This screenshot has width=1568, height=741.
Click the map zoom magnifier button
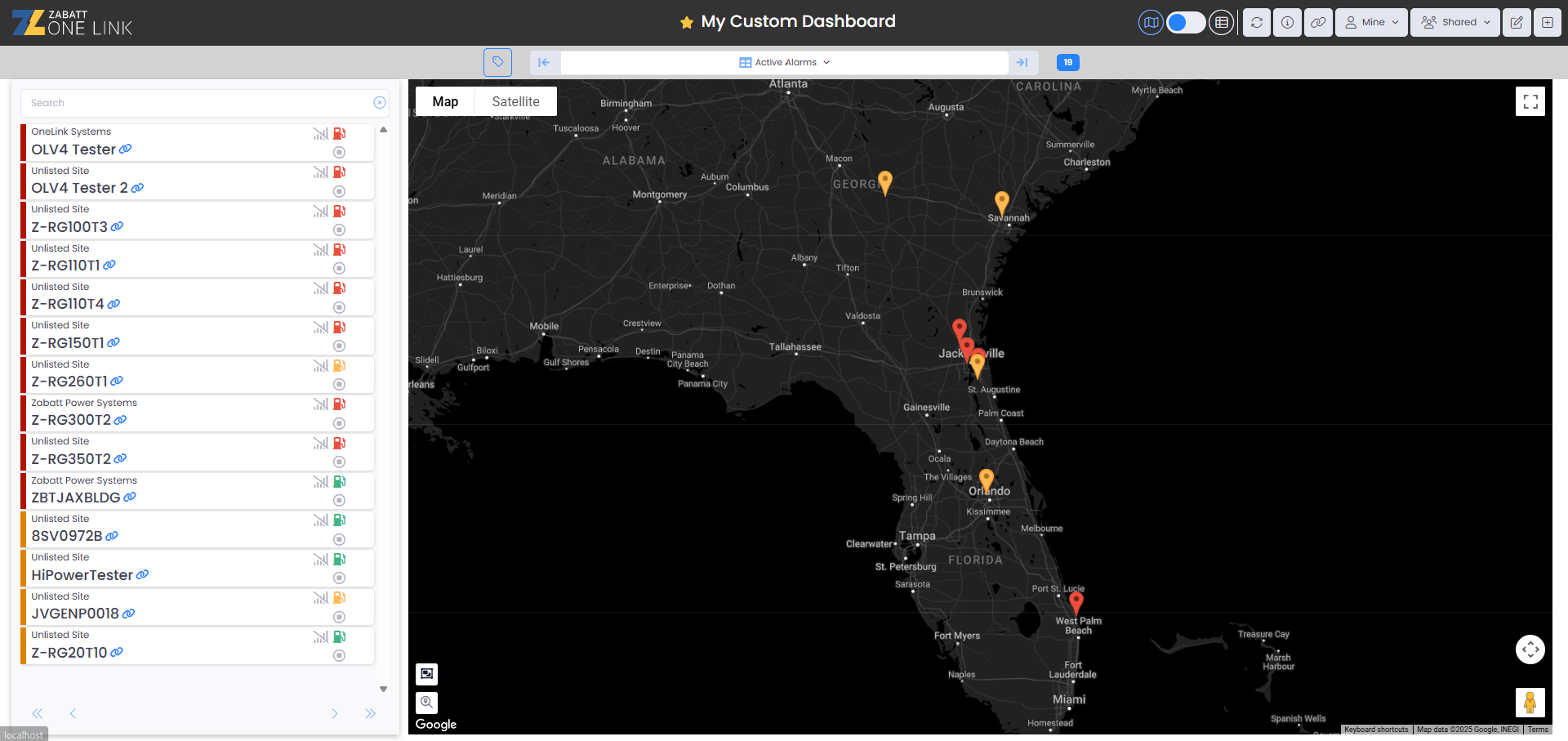[x=427, y=703]
